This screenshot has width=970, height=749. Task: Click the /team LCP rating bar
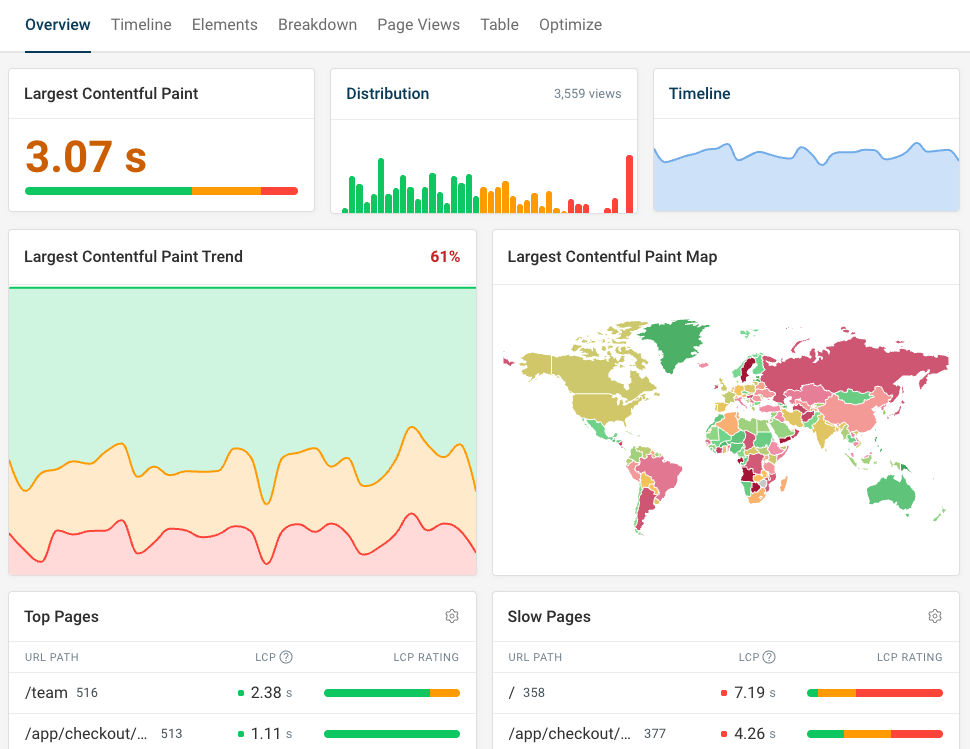point(392,693)
